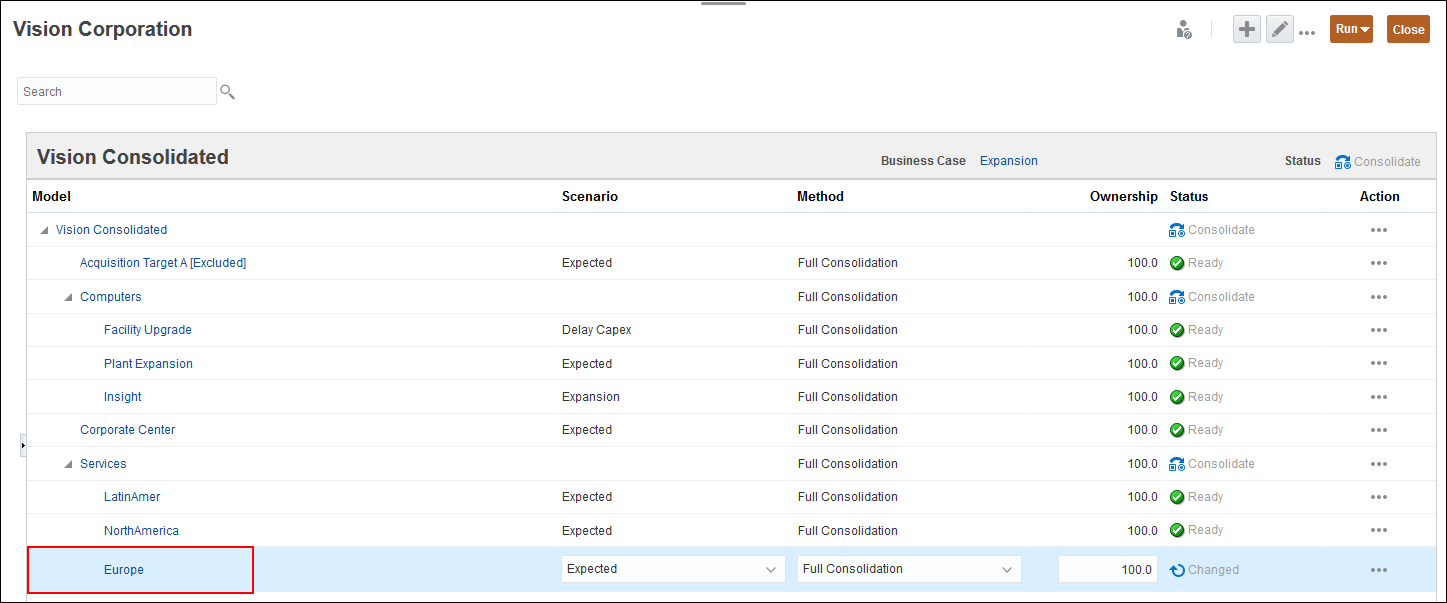The width and height of the screenshot is (1447, 603).
Task: Open action menu for Corporate Center row
Action: pos(1379,430)
